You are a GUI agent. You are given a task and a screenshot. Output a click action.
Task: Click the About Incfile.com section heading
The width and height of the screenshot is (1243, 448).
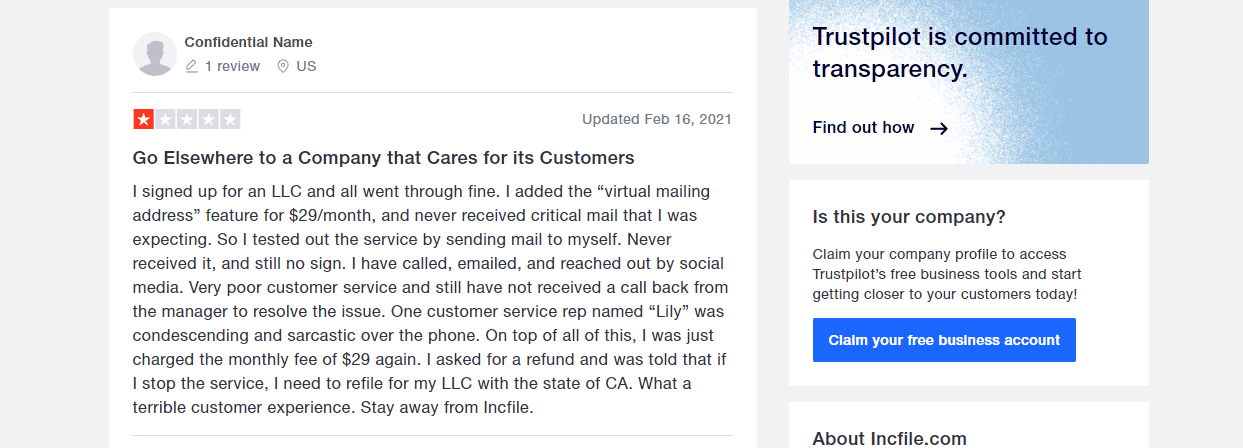pyautogui.click(x=890, y=438)
